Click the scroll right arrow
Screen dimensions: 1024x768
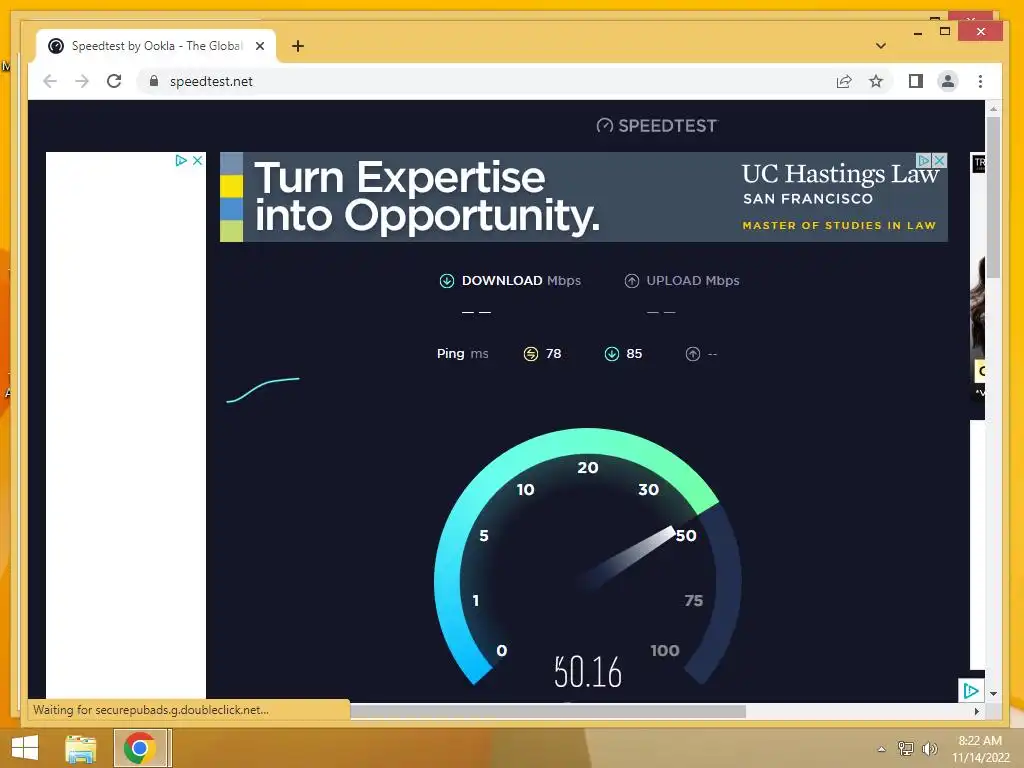977,711
